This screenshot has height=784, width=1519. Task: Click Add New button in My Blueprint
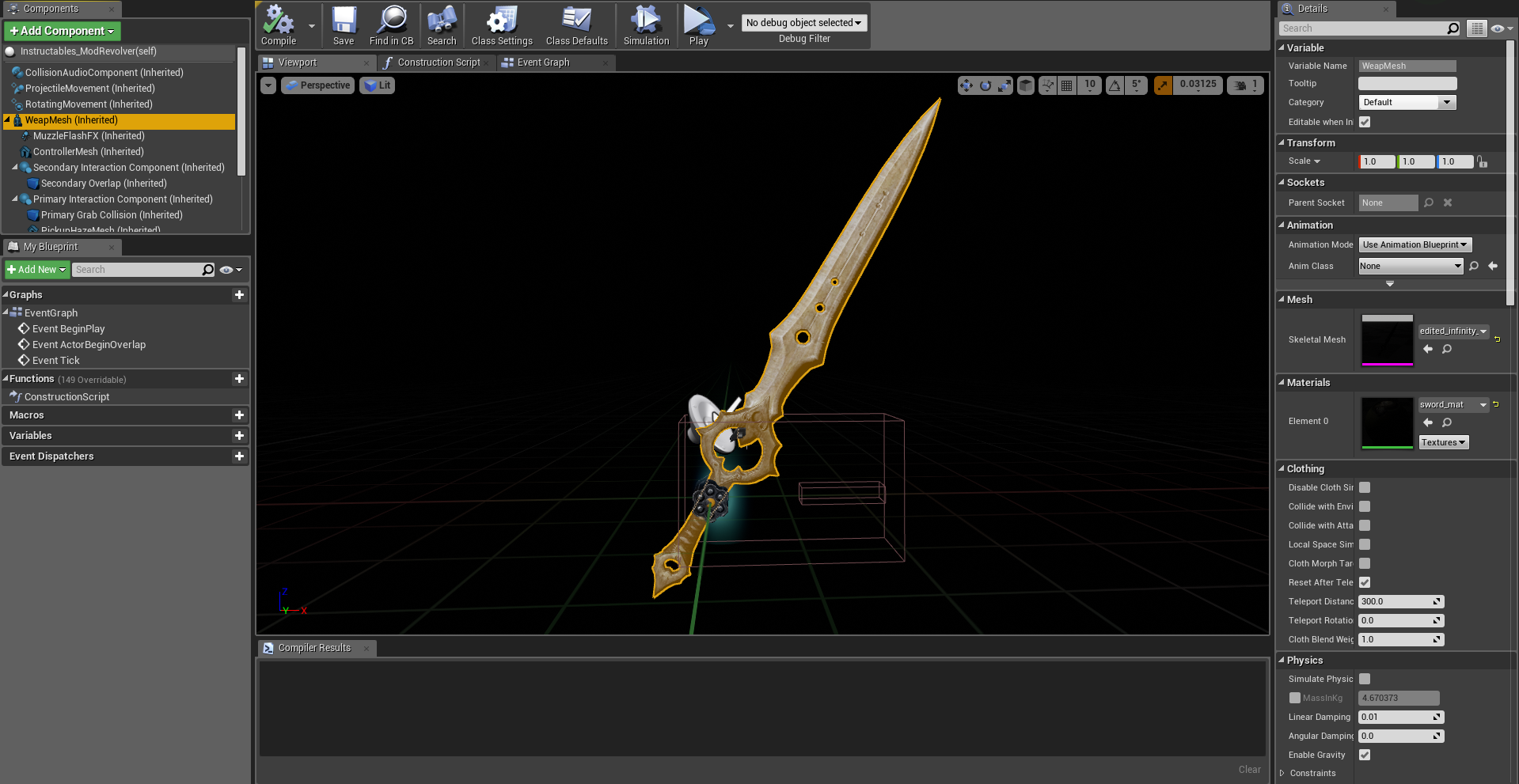37,270
